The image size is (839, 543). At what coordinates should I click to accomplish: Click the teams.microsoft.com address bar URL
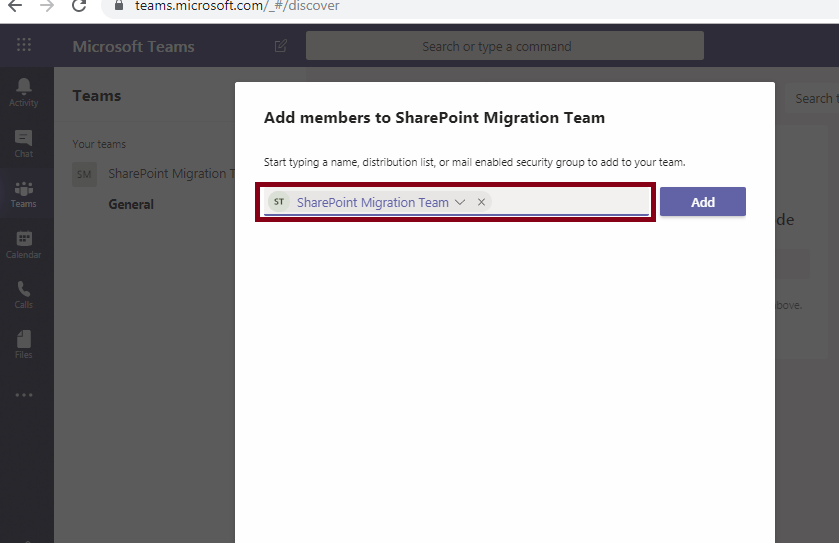(237, 6)
